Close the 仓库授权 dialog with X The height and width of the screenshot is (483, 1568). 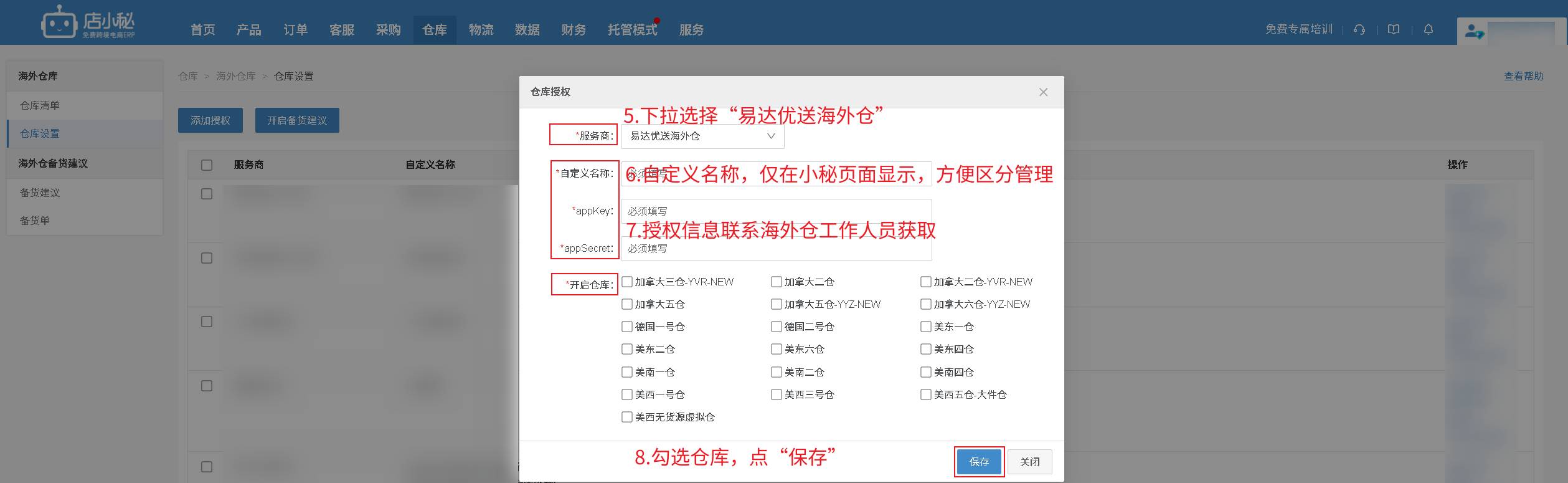tap(1043, 92)
